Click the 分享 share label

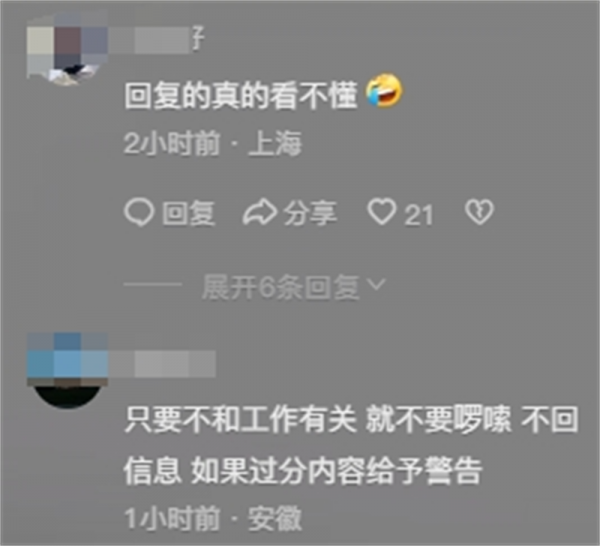310,213
